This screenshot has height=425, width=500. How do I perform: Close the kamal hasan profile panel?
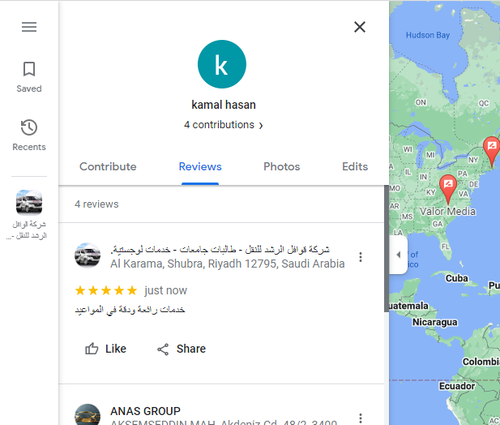360,27
